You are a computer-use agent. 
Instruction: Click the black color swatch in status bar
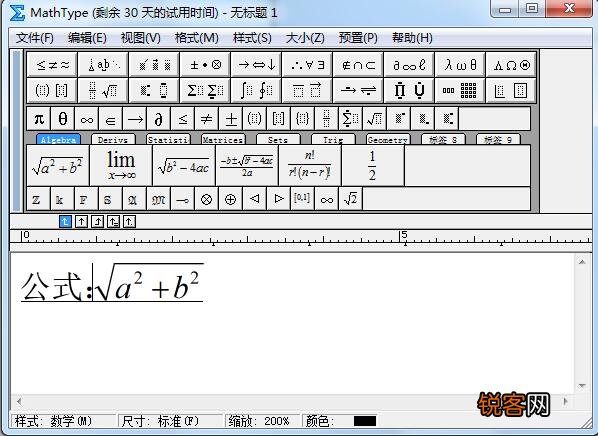click(365, 421)
